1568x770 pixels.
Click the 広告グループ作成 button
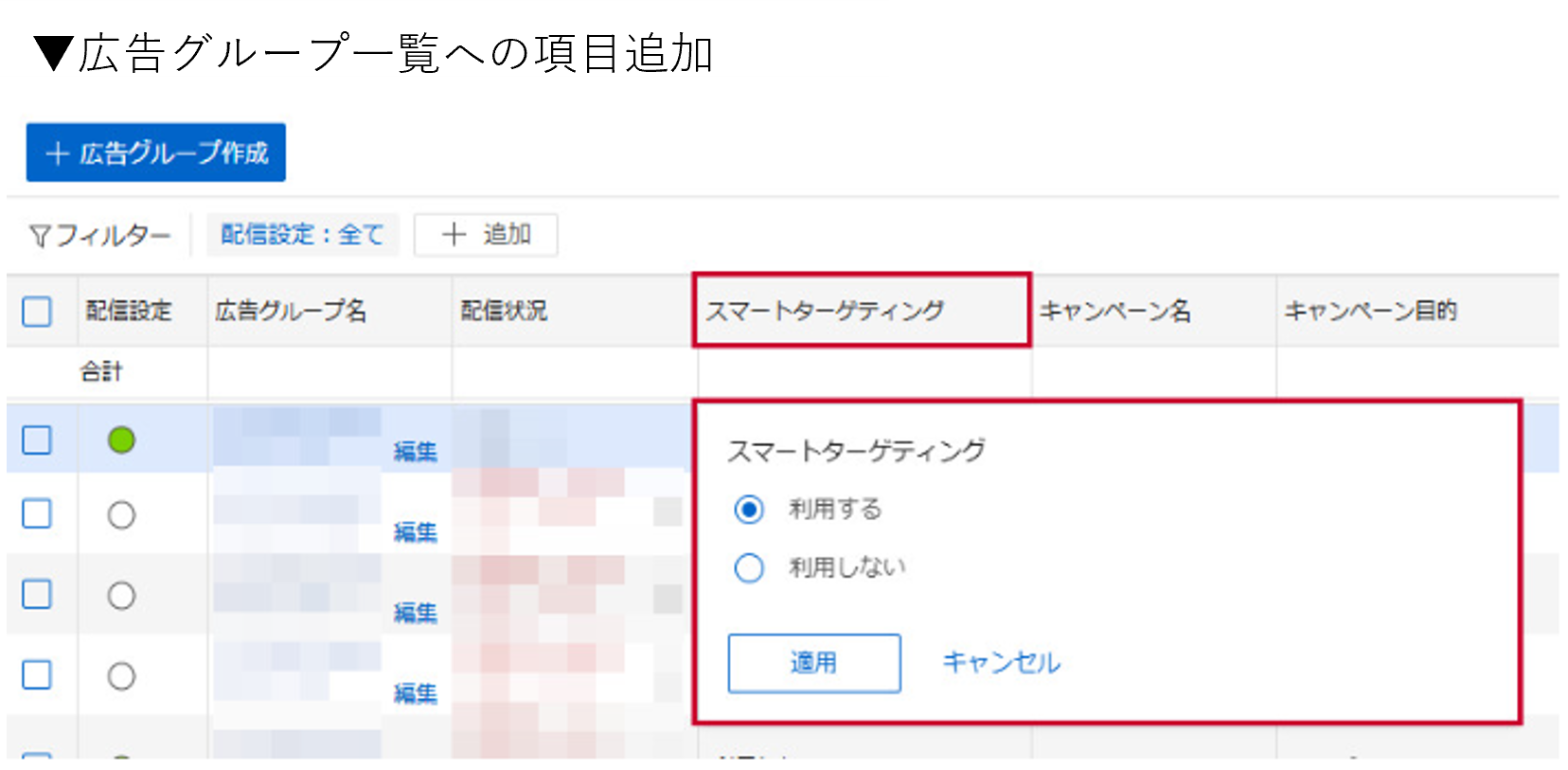[x=156, y=152]
